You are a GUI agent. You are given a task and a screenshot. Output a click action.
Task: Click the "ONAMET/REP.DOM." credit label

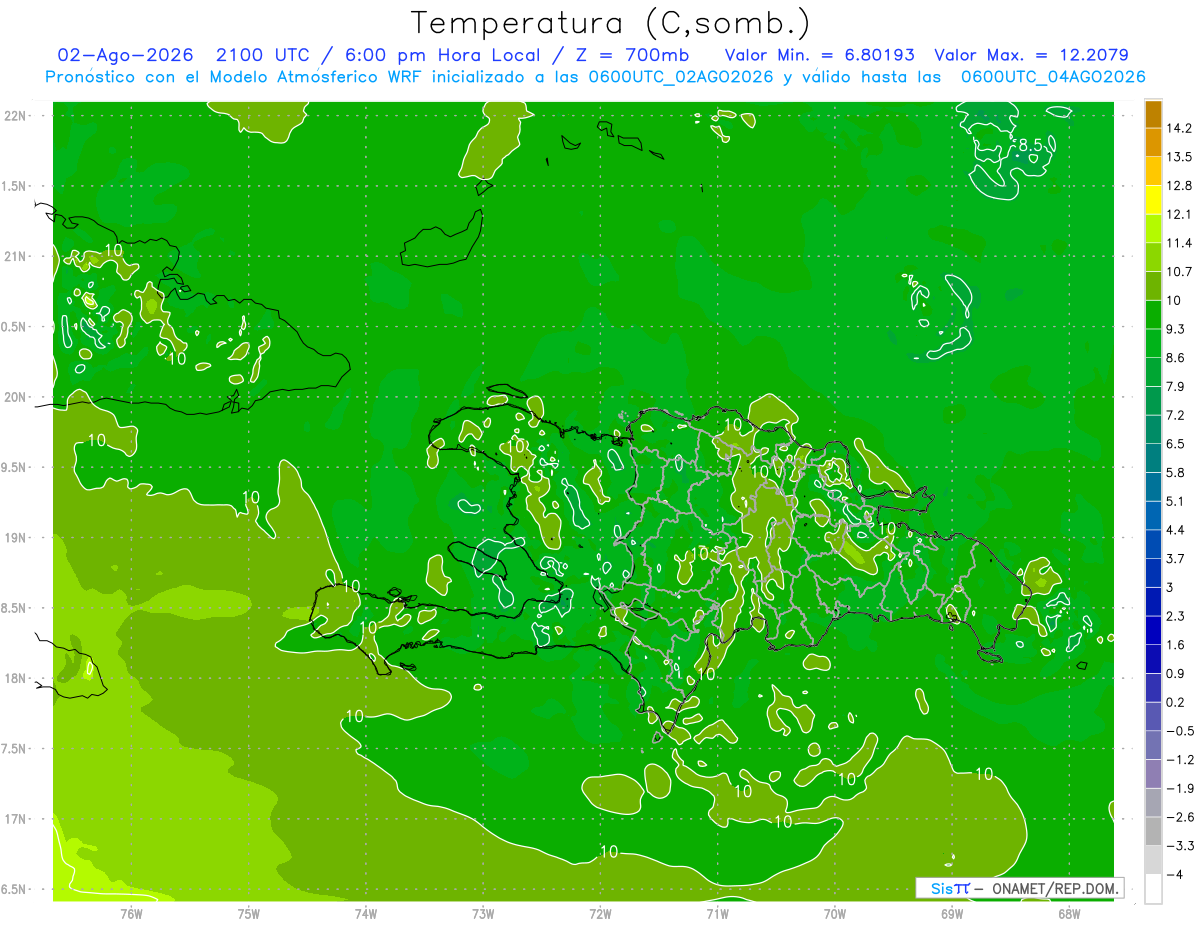1057,888
